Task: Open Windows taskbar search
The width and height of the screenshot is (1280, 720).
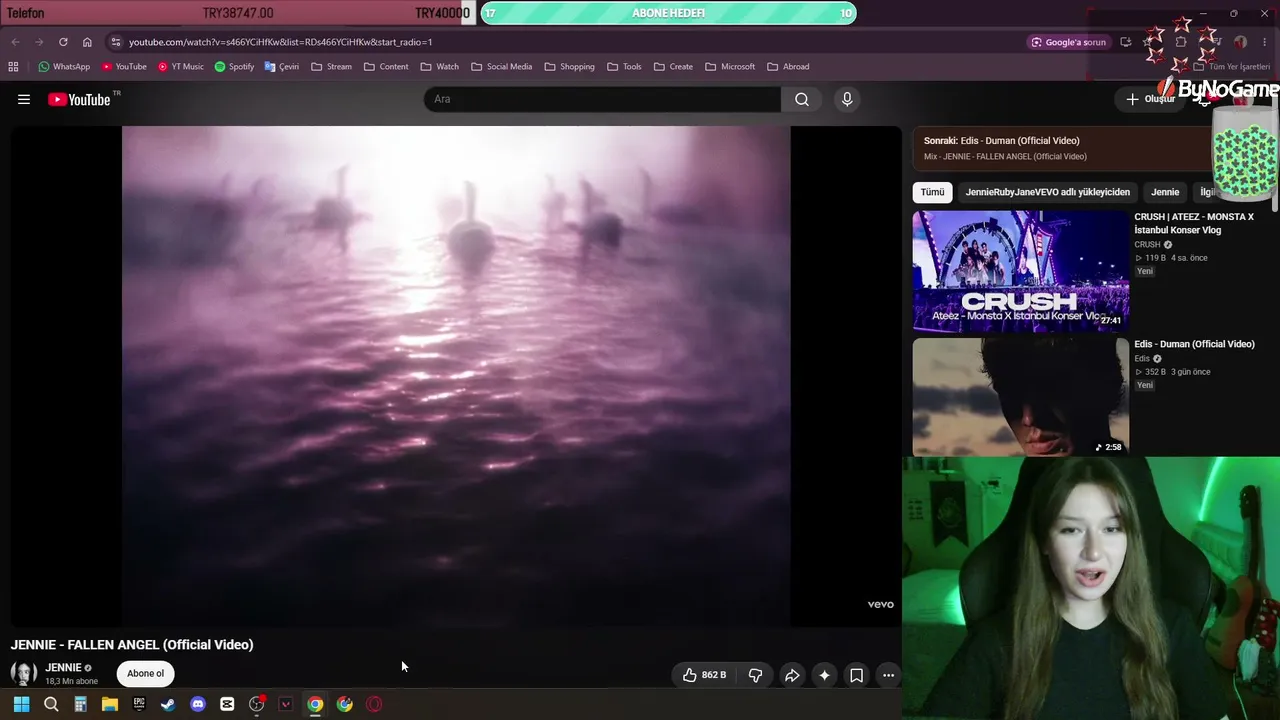Action: click(x=51, y=704)
